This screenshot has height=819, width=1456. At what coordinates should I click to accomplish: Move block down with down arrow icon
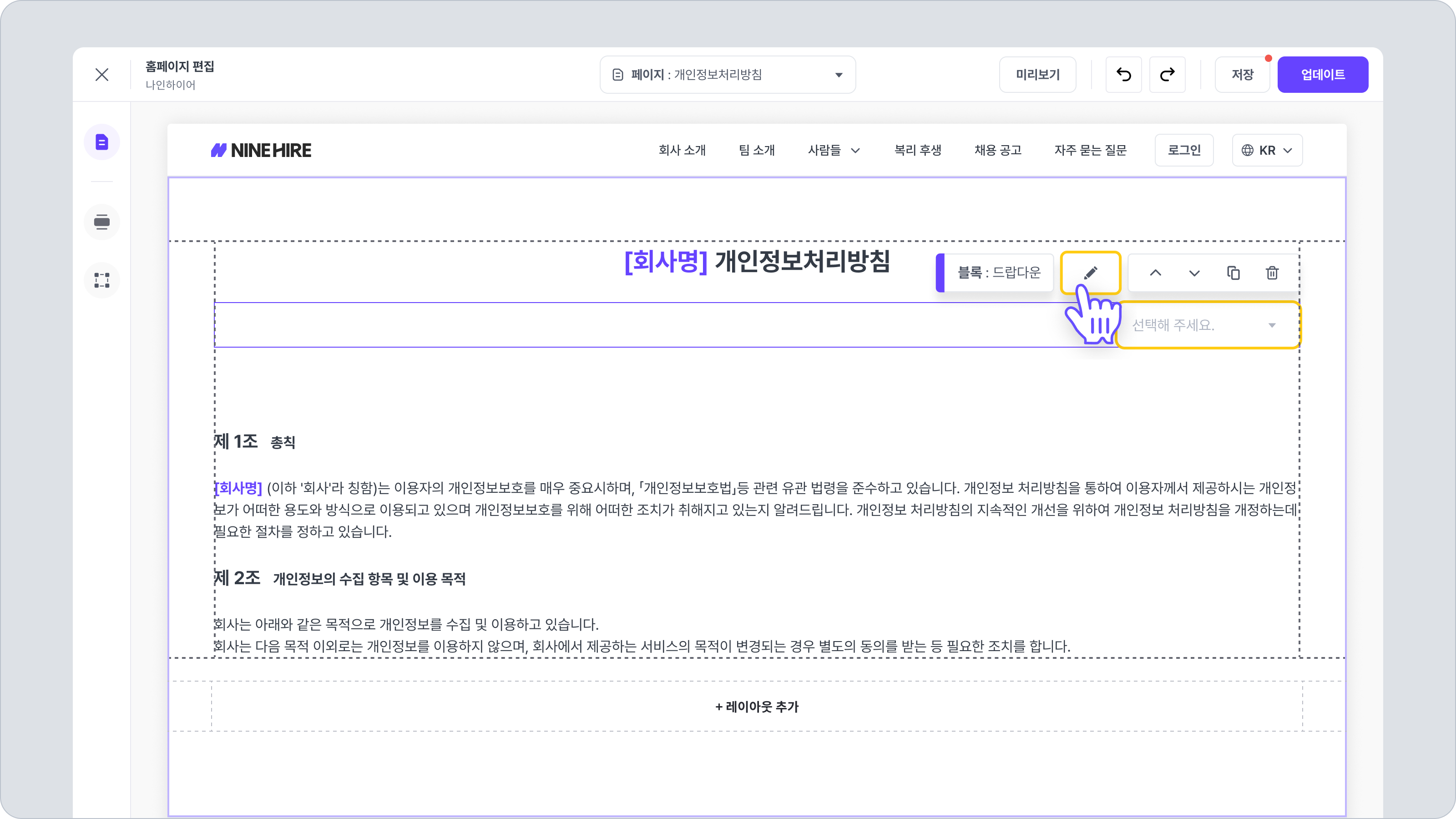[1194, 273]
